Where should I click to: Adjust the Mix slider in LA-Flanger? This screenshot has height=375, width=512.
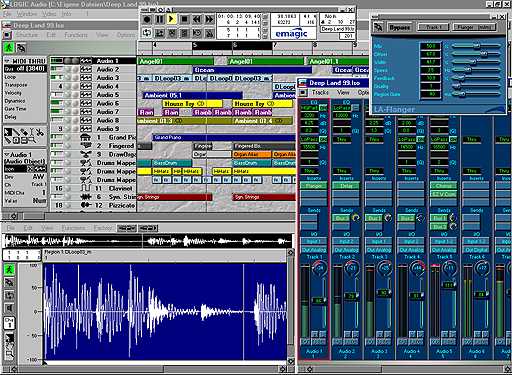(477, 46)
